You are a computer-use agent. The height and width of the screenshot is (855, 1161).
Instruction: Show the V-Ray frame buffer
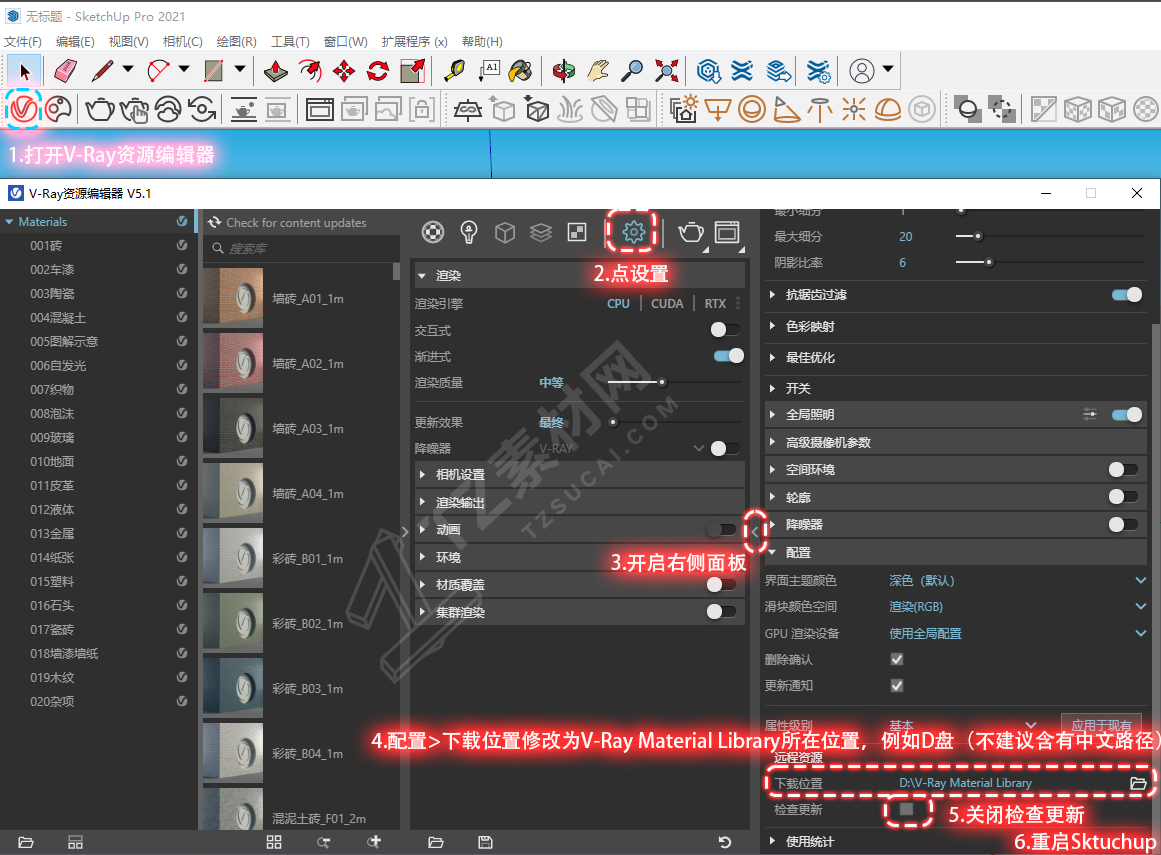tap(319, 110)
